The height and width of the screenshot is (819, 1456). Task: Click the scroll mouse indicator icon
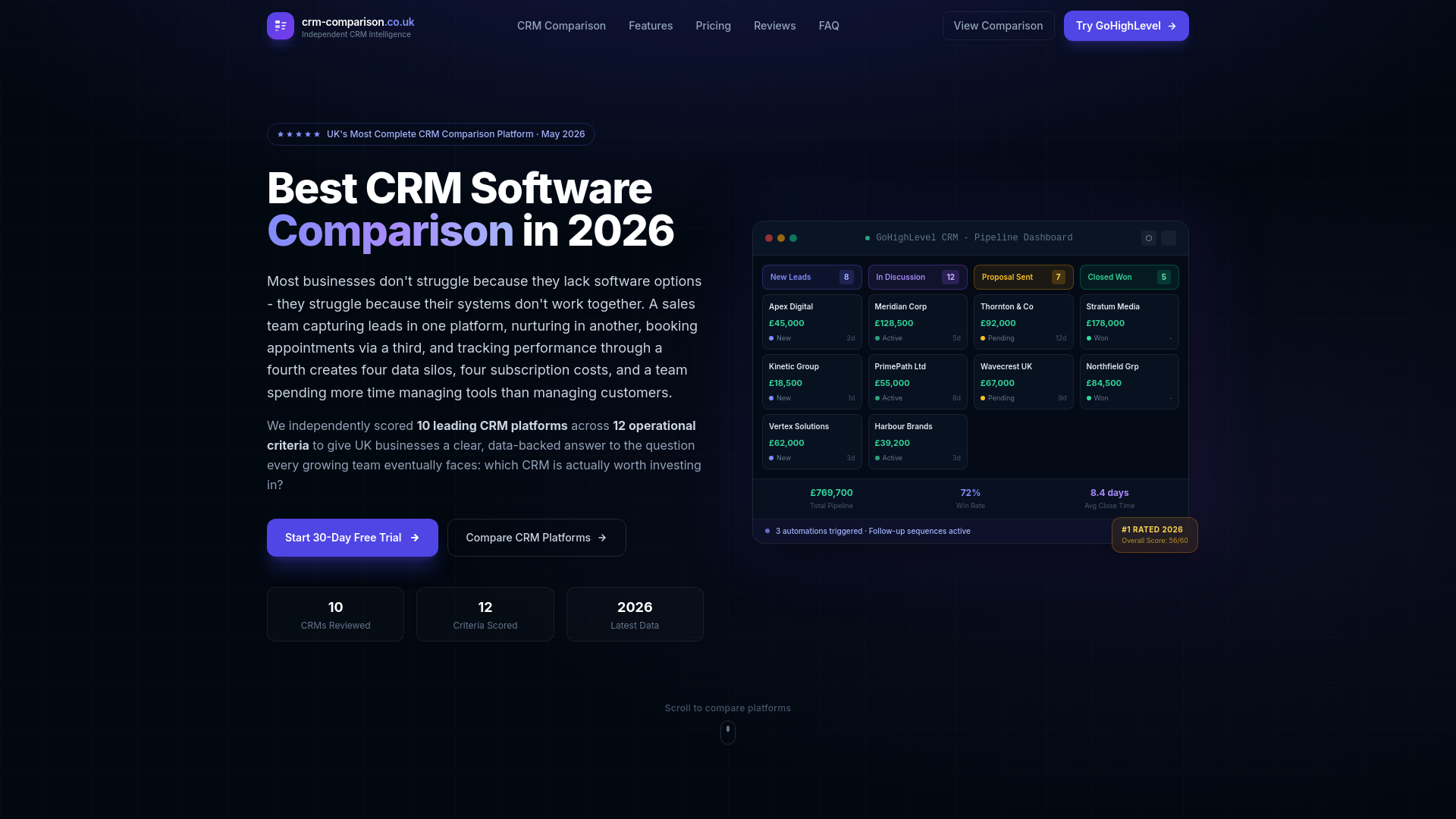pyautogui.click(x=728, y=732)
